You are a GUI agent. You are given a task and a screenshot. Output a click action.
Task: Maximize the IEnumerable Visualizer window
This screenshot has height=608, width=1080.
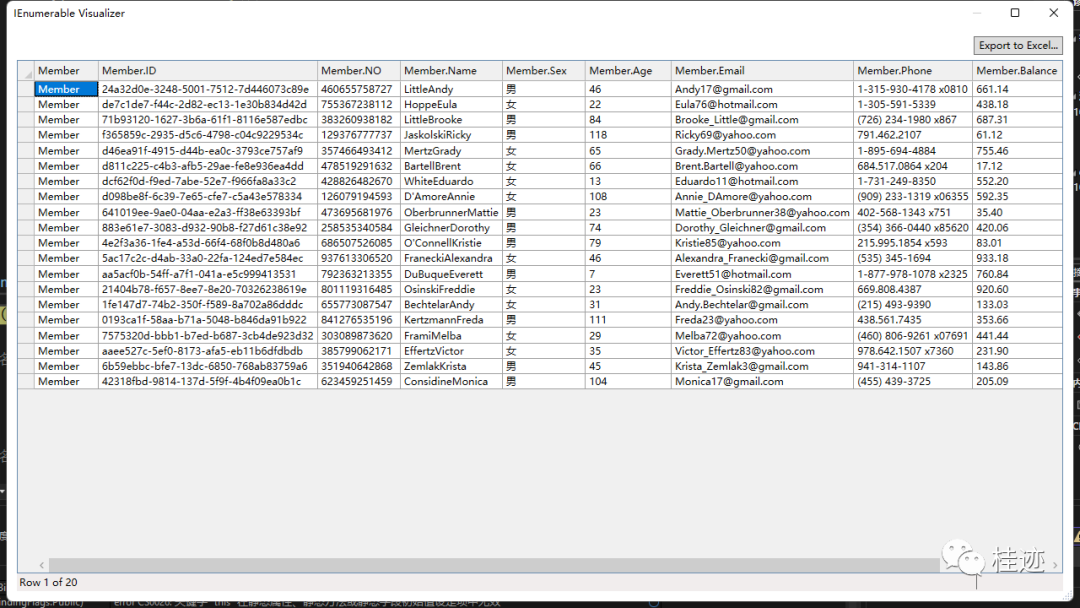[x=1015, y=12]
